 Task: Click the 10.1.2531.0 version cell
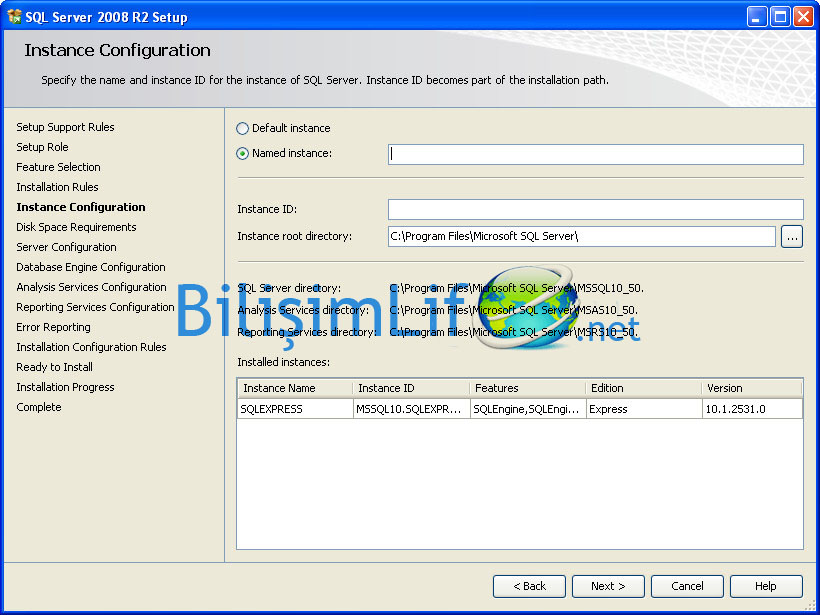click(753, 409)
